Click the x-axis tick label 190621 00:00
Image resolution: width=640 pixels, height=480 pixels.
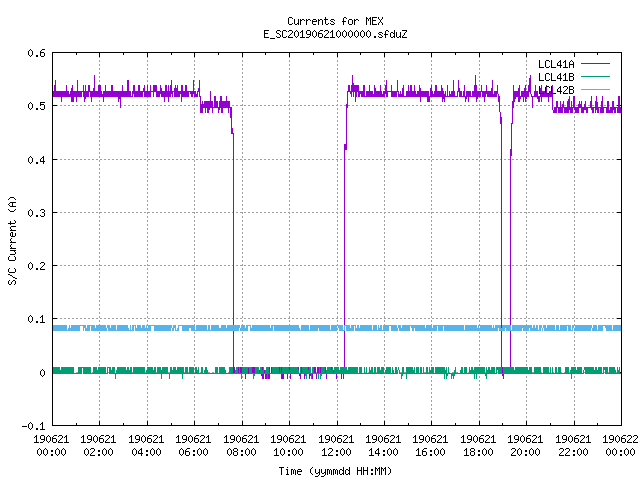click(x=51, y=446)
